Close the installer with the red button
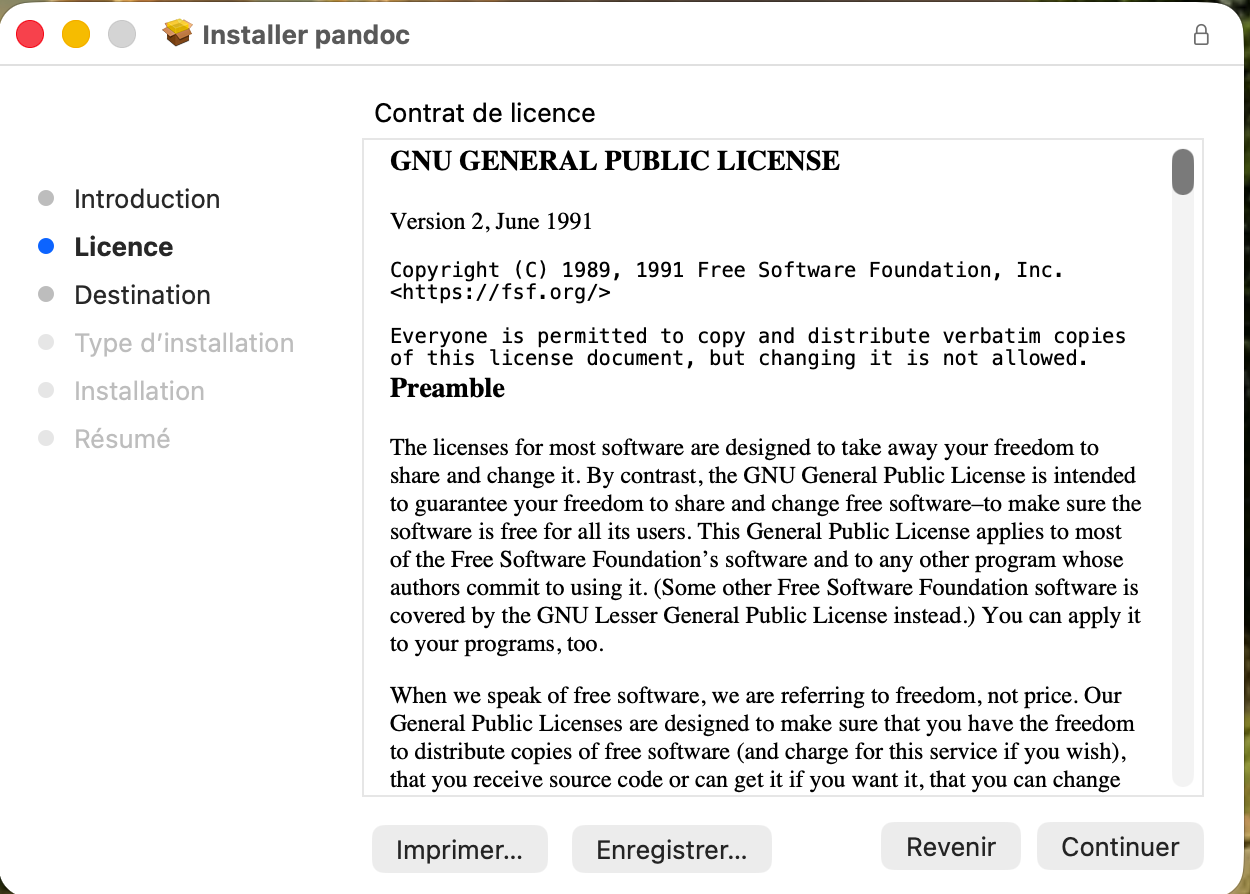1250x894 pixels. [x=31, y=35]
